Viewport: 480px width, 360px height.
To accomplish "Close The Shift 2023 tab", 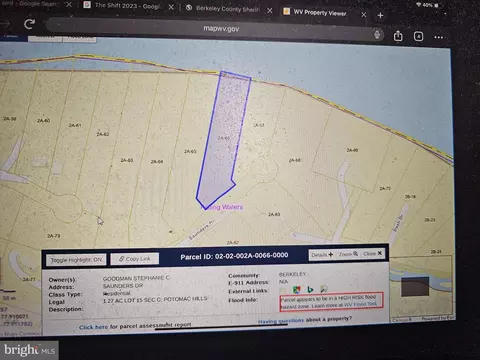I will point(171,7).
